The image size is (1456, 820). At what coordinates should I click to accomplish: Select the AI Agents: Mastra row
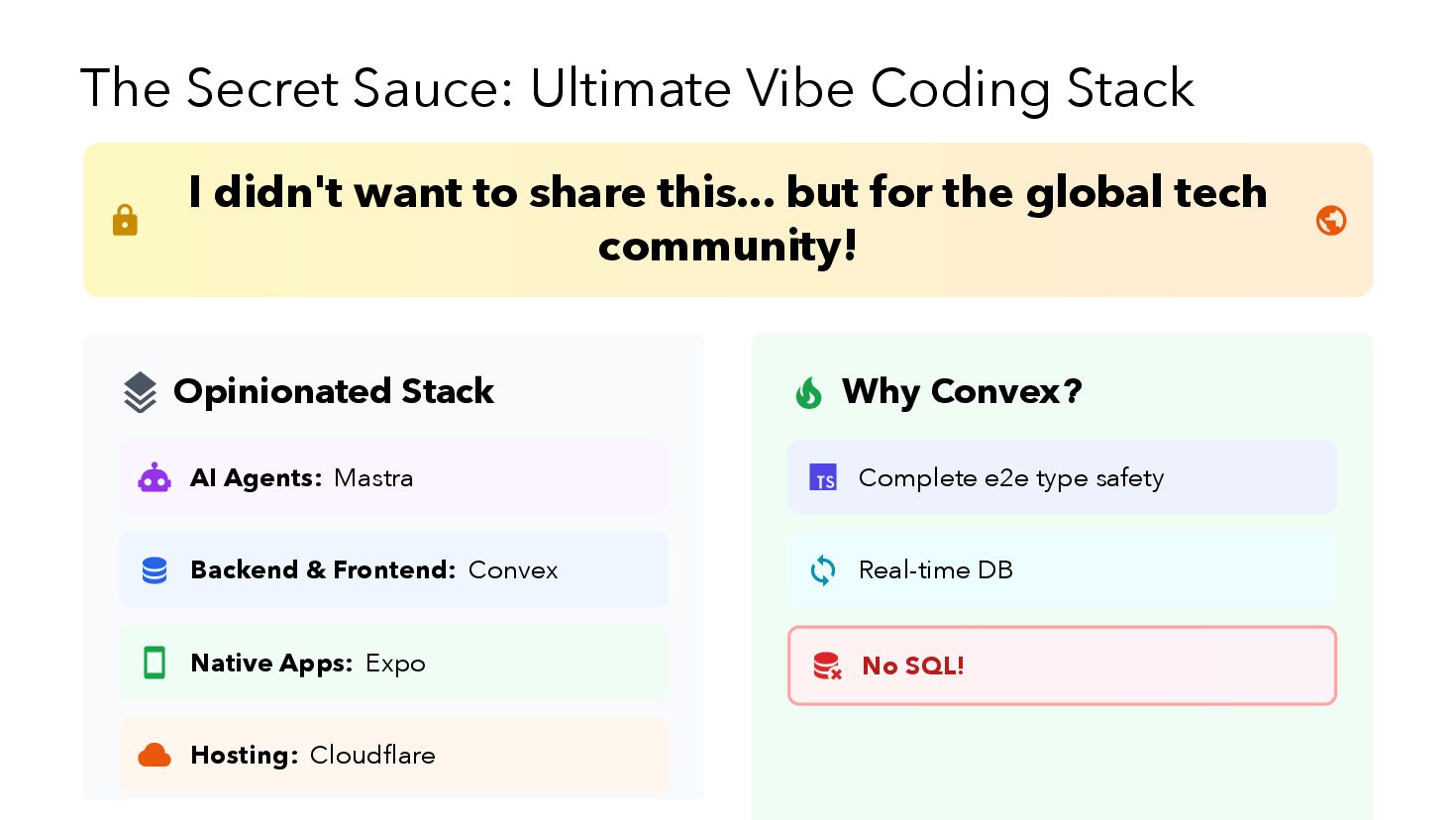click(393, 477)
